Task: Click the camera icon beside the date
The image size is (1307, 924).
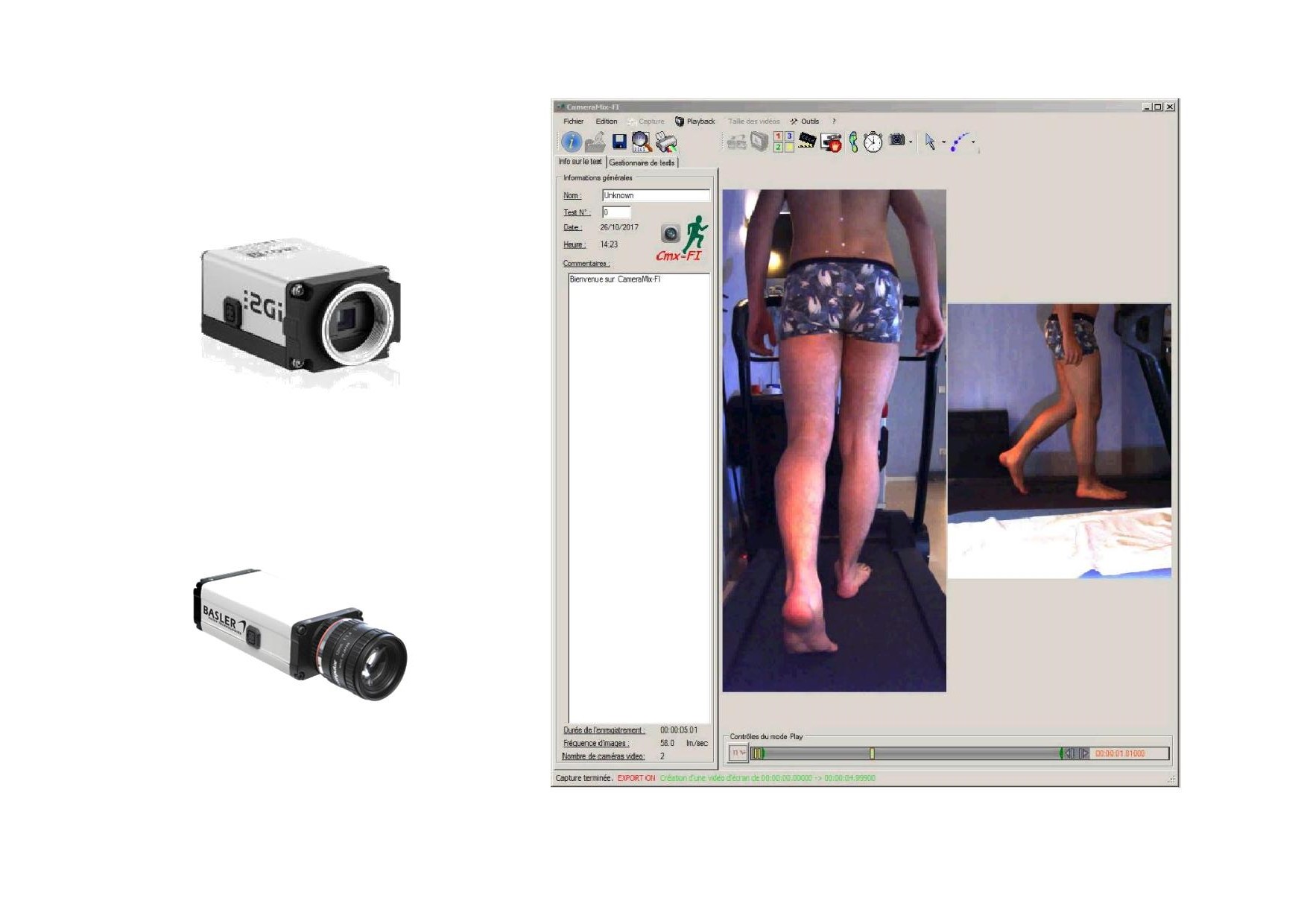Action: tap(671, 234)
